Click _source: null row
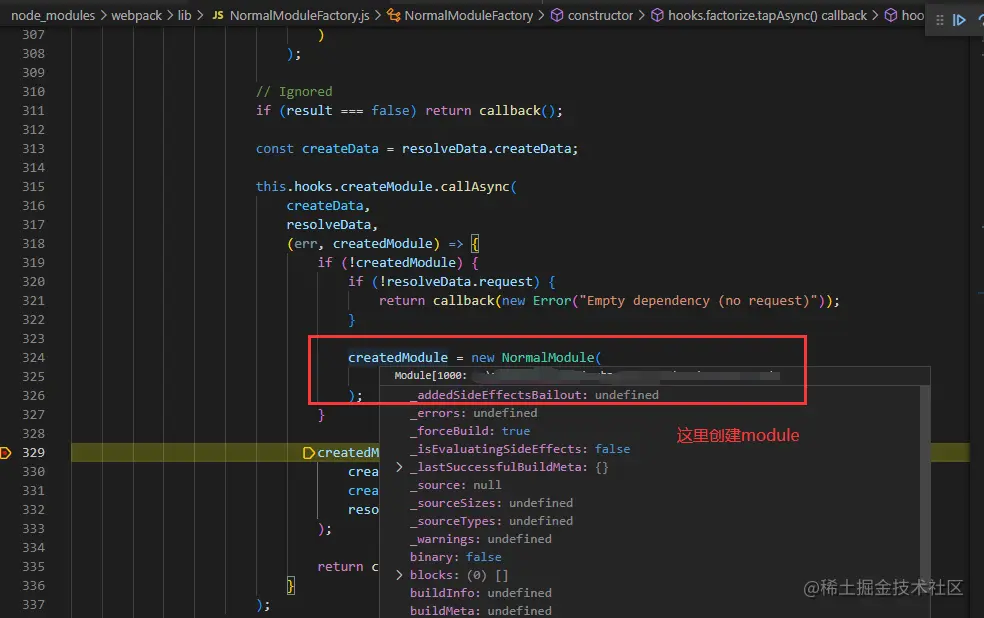 pyautogui.click(x=455, y=485)
